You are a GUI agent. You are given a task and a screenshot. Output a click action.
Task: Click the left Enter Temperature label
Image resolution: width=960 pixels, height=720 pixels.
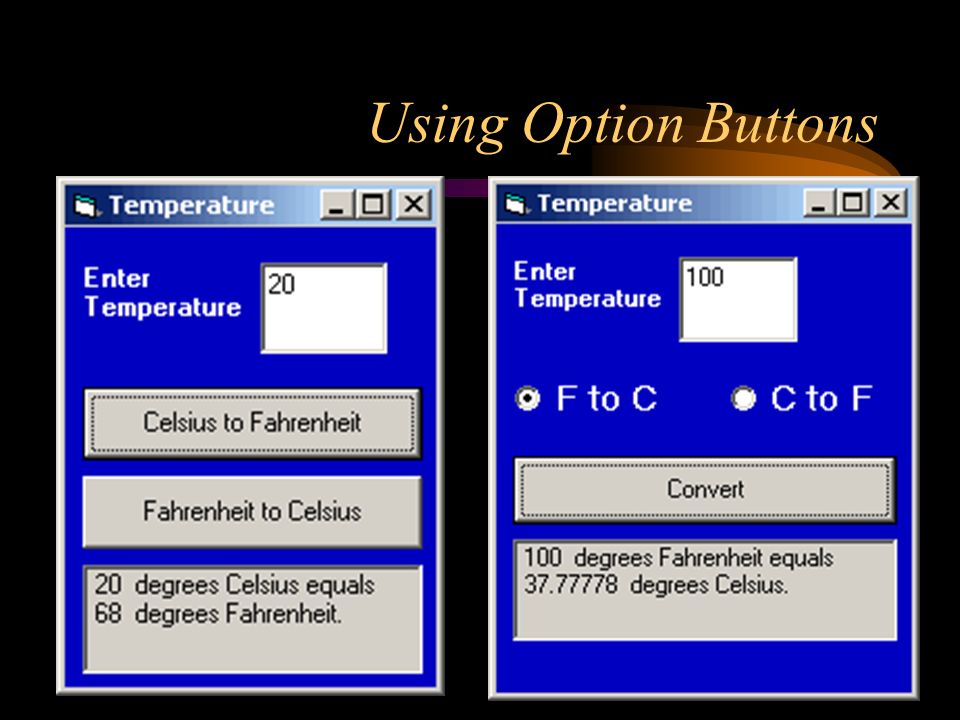pyautogui.click(x=162, y=293)
